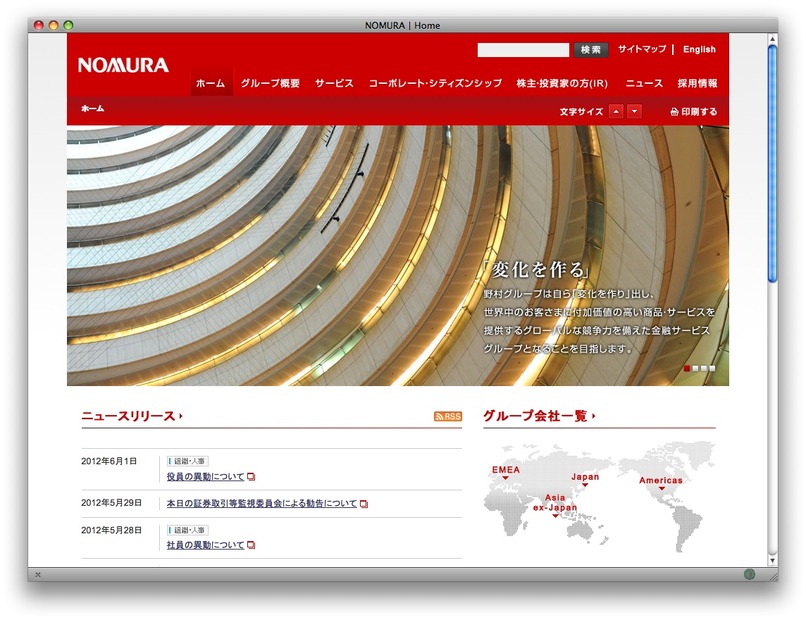Open ニュースリリース heading link

pyautogui.click(x=132, y=416)
